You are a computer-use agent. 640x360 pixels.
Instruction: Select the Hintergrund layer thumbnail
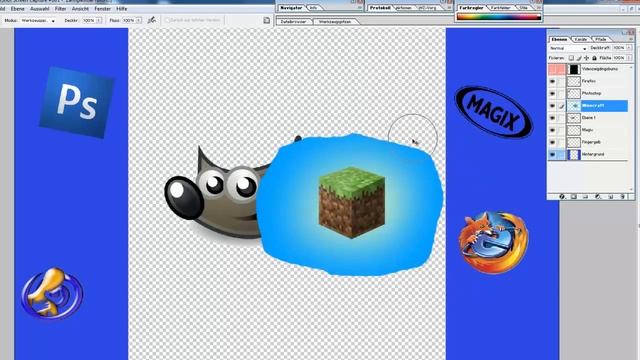click(x=574, y=155)
